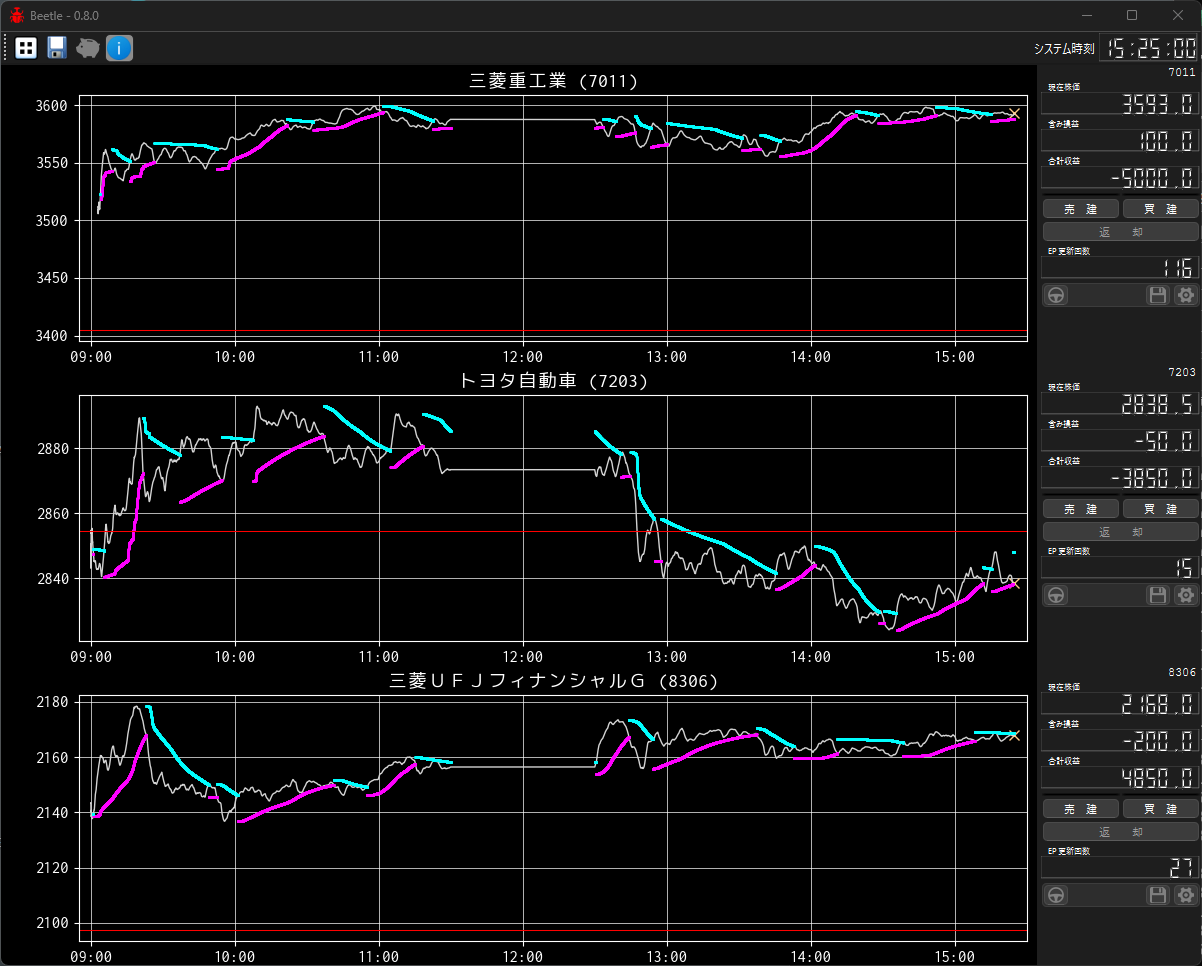The image size is (1202, 966).
Task: Click the steering wheel icon for 8306
Action: 1056,895
